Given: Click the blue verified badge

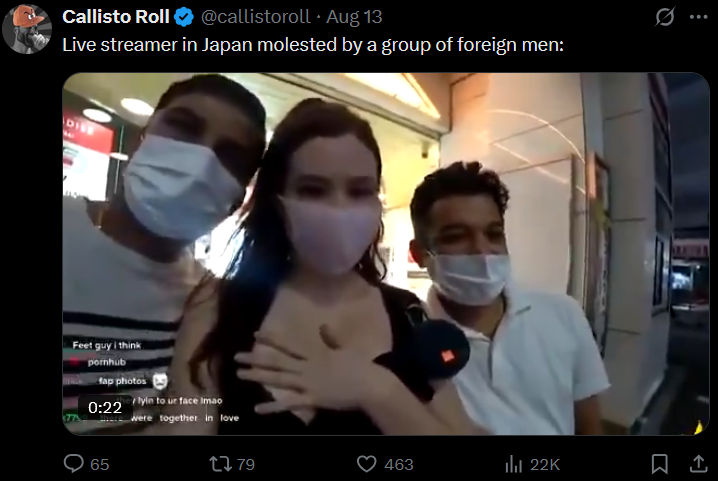Looking at the screenshot, I should [x=184, y=17].
